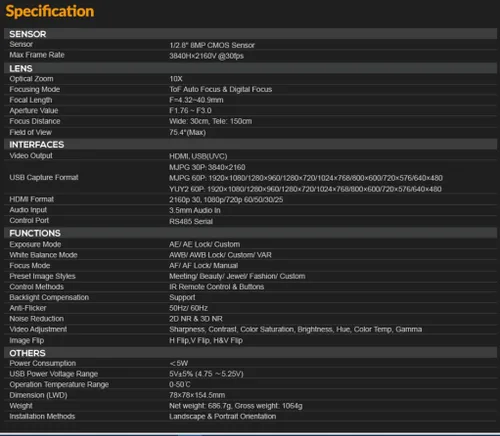Click the Landscape & Portrait Orientation text
The height and width of the screenshot is (436, 500).
click(x=222, y=416)
